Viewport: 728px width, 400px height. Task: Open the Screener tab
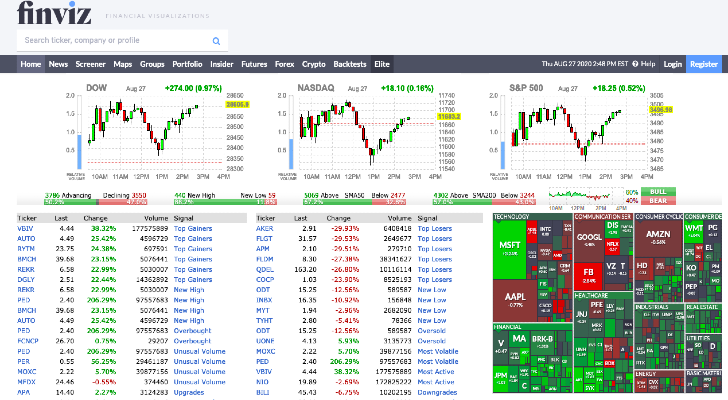90,64
